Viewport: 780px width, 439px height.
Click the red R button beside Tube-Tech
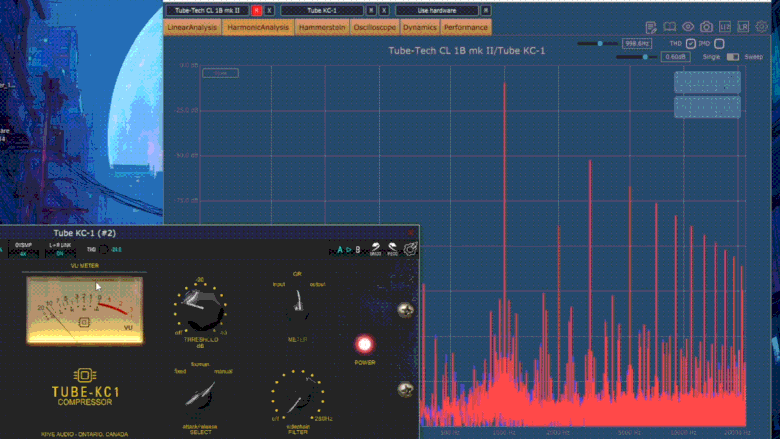tap(257, 9)
